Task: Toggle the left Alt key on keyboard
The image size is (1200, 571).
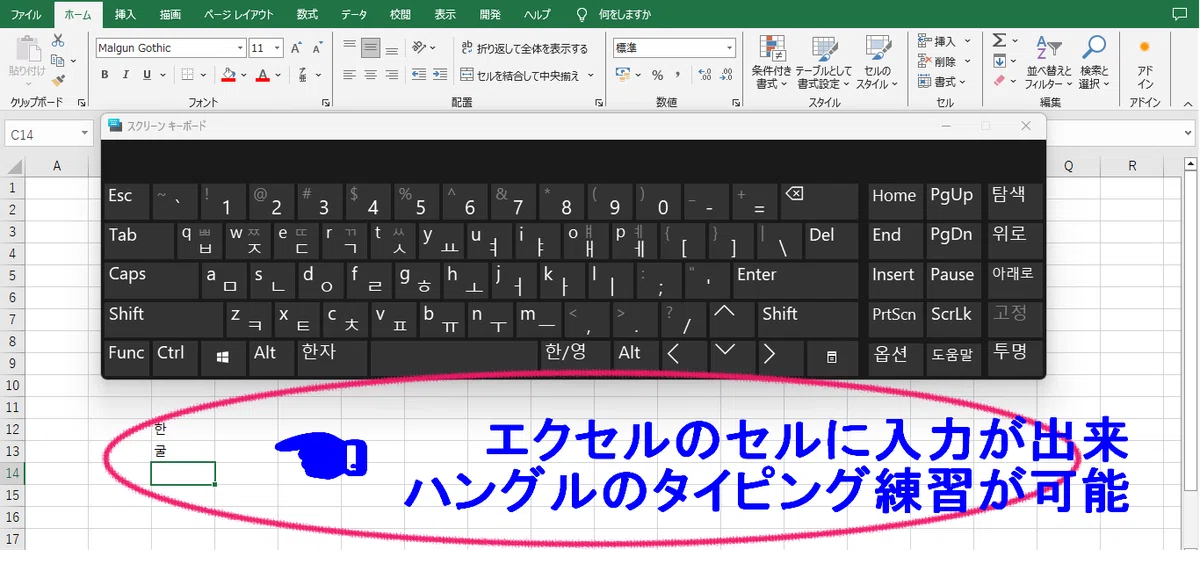Action: (x=272, y=356)
